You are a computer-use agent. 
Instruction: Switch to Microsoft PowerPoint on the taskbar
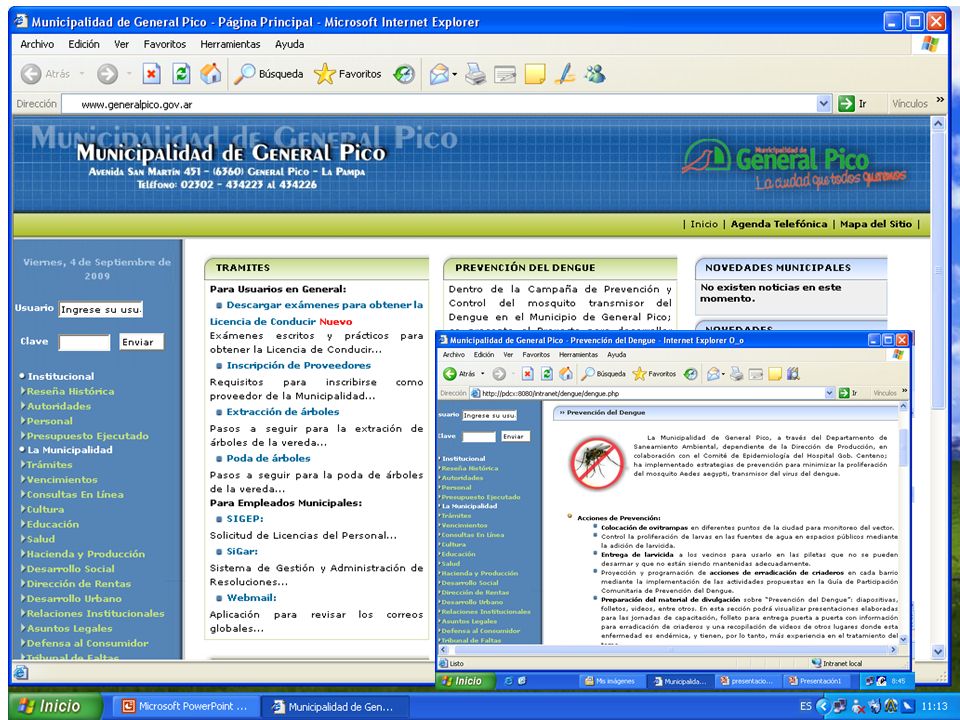click(186, 707)
